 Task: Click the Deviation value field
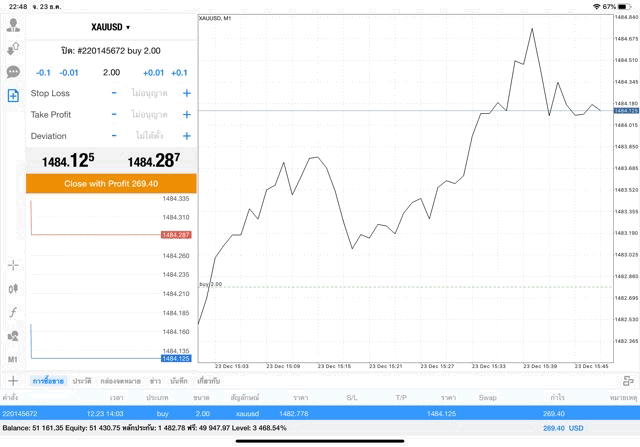coord(150,136)
